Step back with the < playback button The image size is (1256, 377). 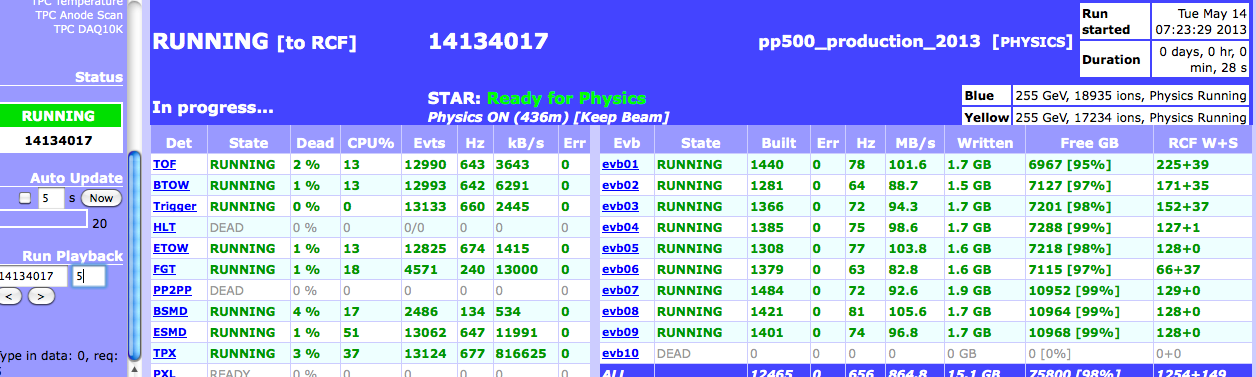(10, 295)
